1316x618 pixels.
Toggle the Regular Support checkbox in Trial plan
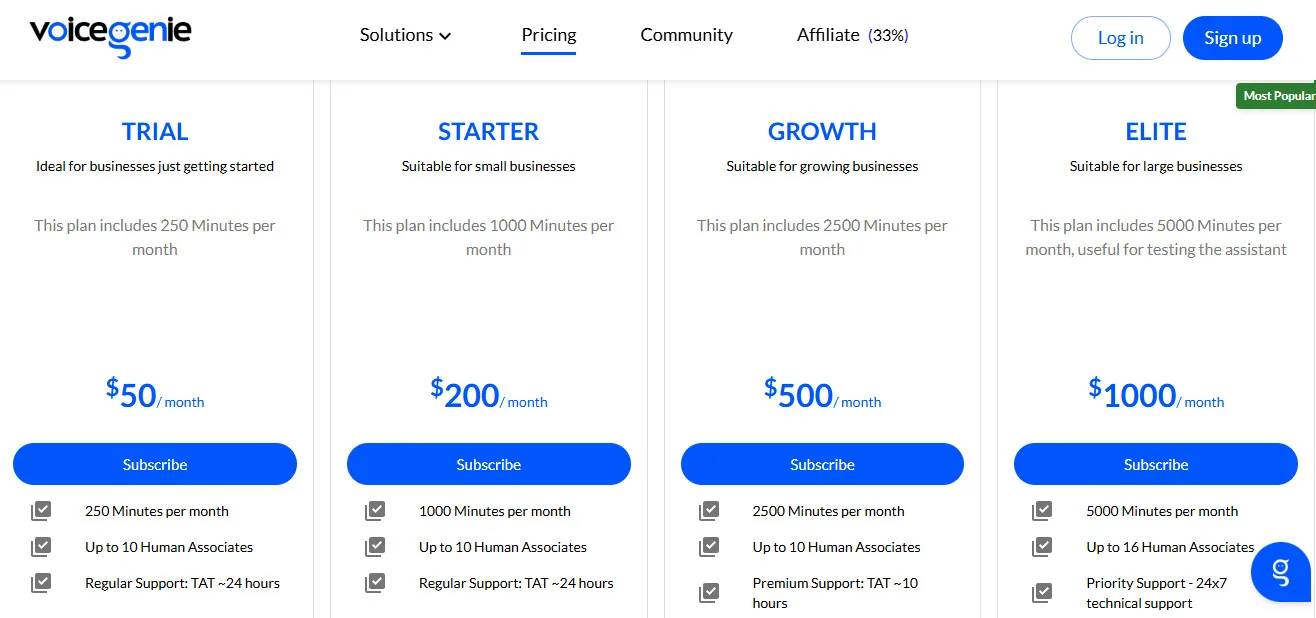pyautogui.click(x=41, y=582)
